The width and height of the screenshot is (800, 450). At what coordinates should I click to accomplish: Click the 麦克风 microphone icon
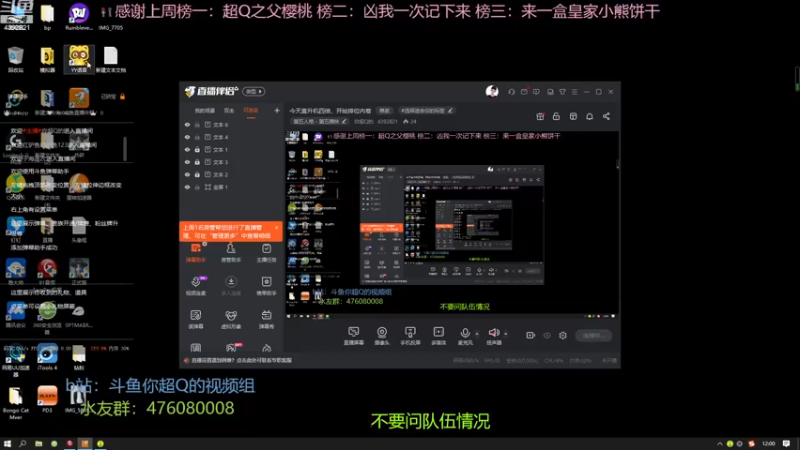click(465, 333)
